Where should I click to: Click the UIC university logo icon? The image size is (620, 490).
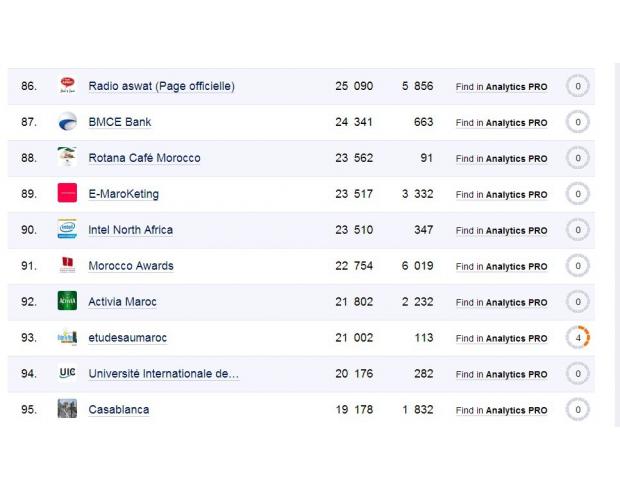point(67,373)
